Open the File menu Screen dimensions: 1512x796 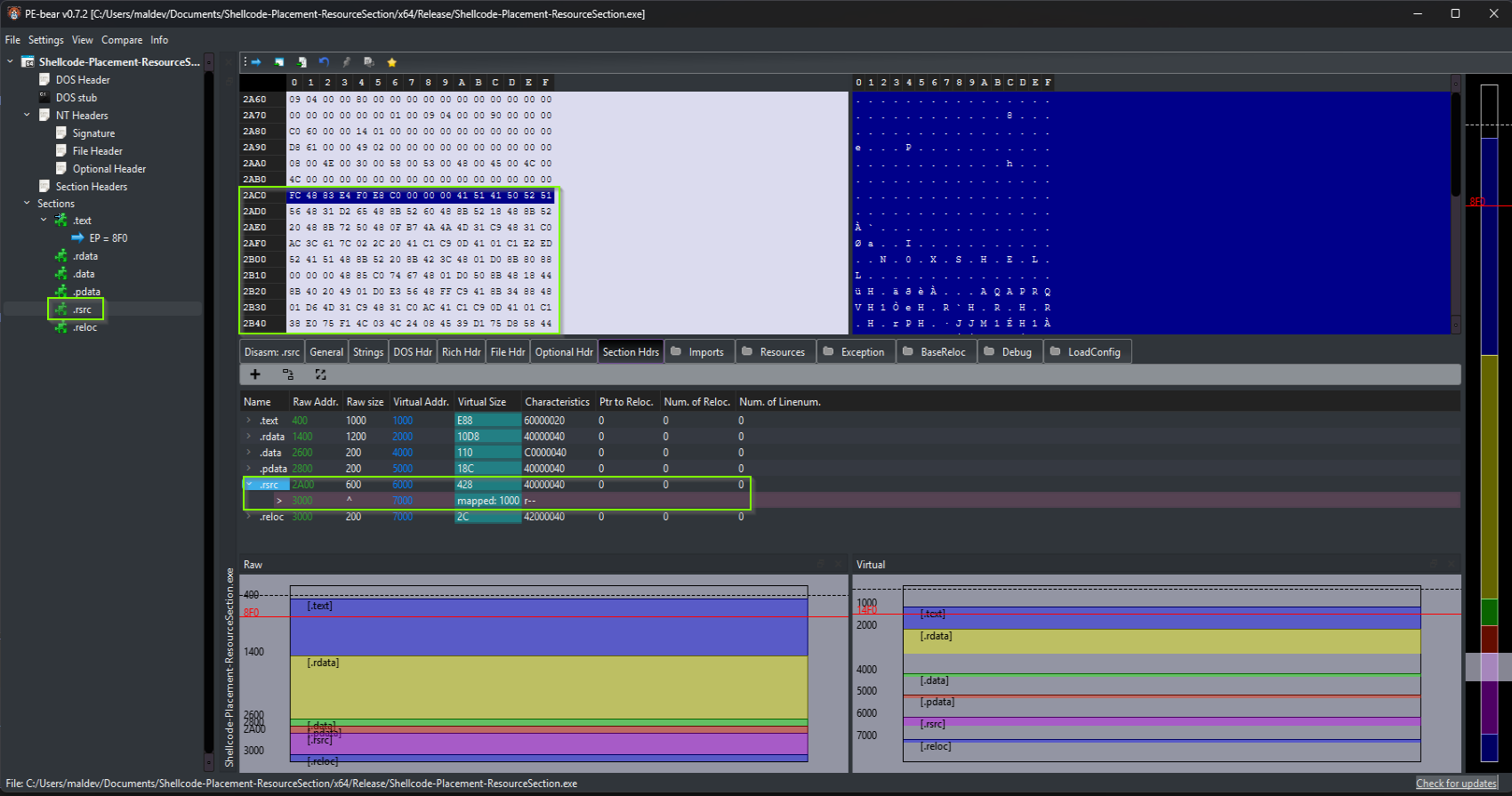click(x=12, y=40)
